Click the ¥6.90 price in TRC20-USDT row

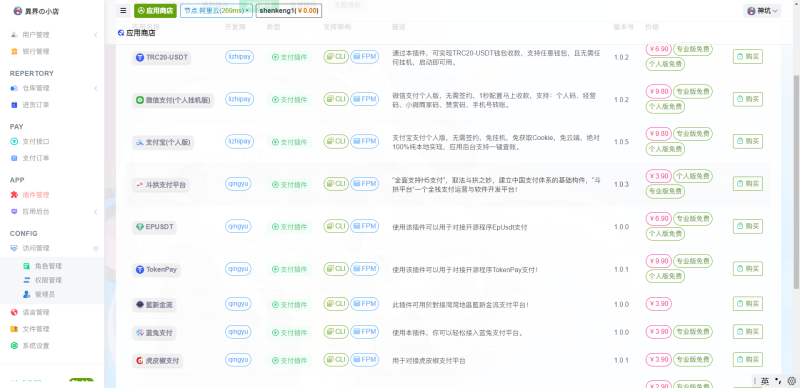pyautogui.click(x=658, y=49)
